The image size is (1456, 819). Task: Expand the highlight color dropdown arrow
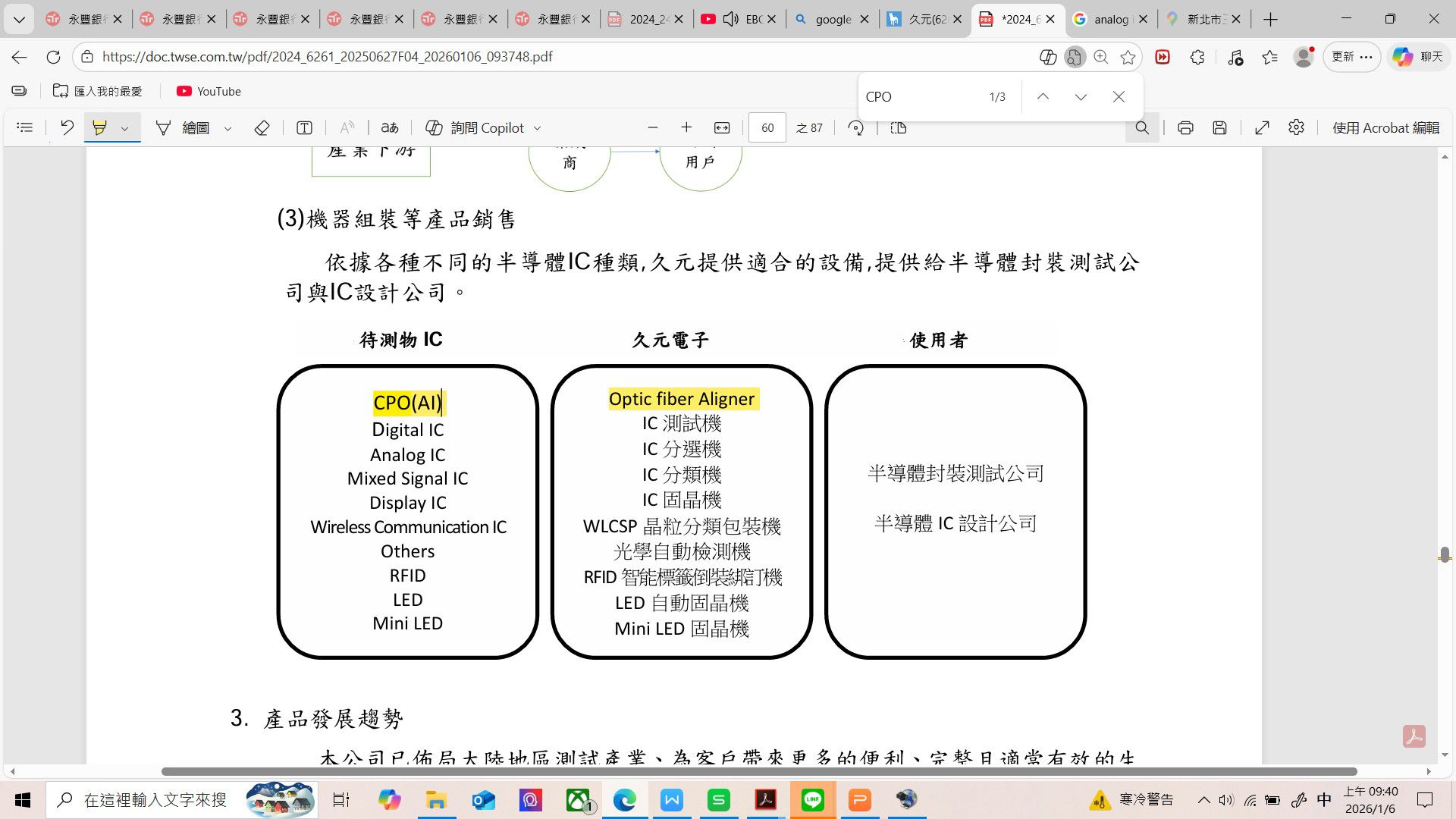(125, 128)
